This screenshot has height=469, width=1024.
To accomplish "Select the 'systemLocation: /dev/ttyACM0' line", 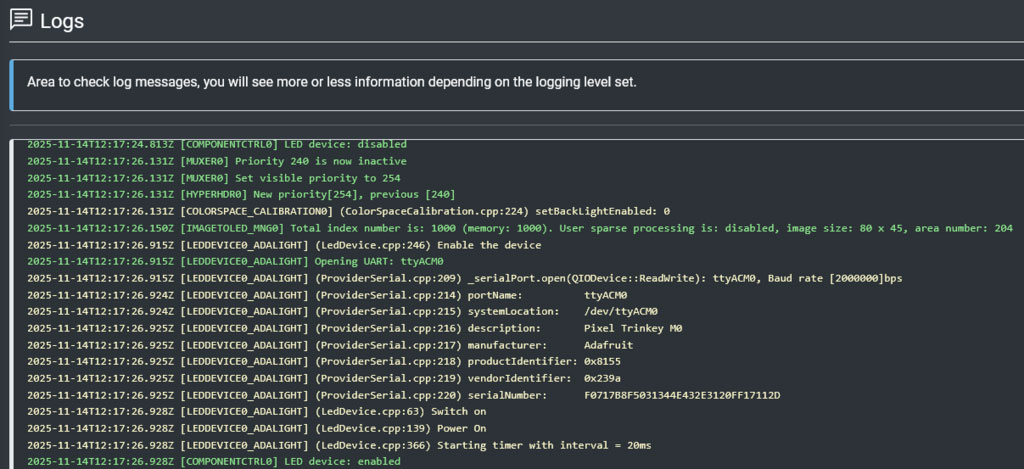I will tap(342, 312).
